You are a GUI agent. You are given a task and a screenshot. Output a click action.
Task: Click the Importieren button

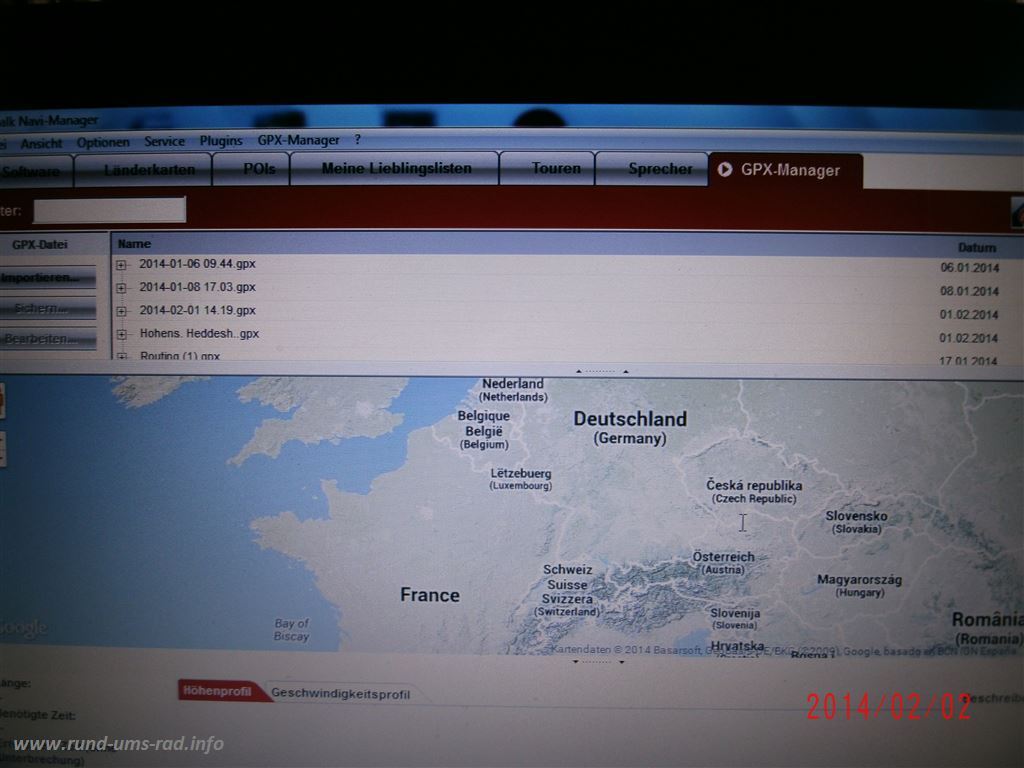[46, 277]
